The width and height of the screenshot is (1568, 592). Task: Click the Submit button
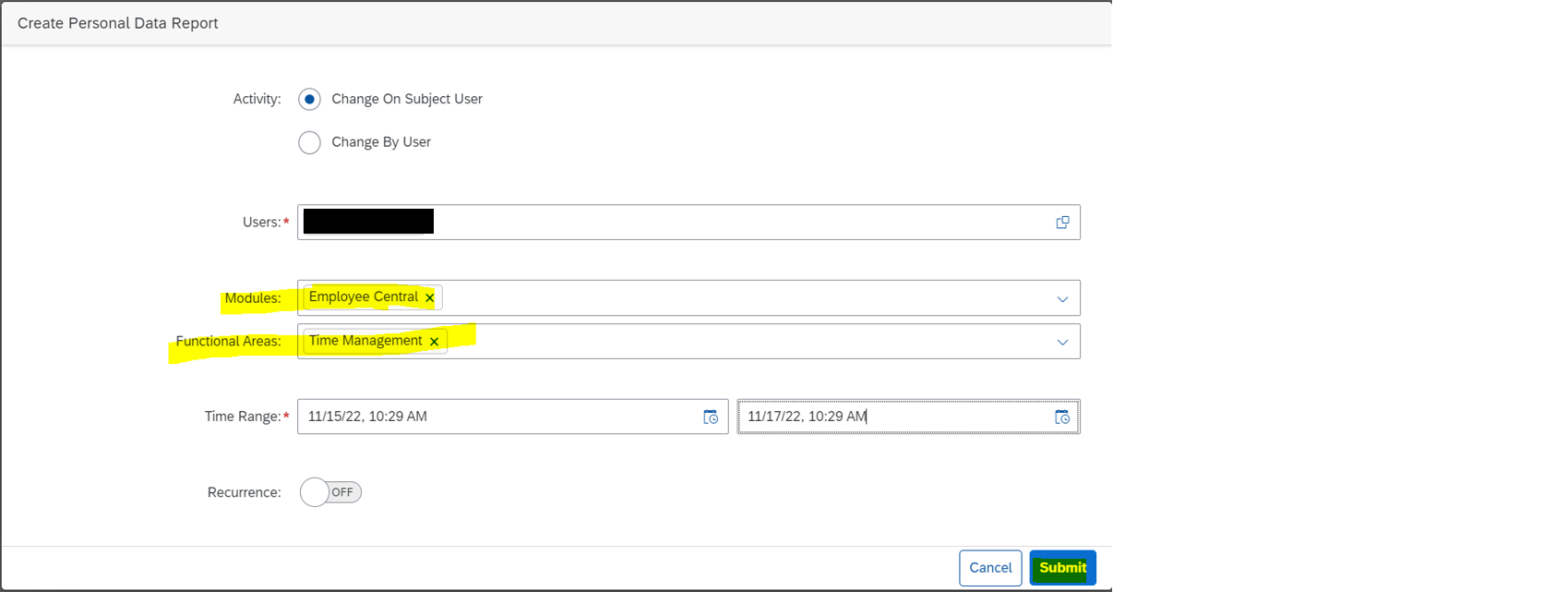coord(1063,568)
